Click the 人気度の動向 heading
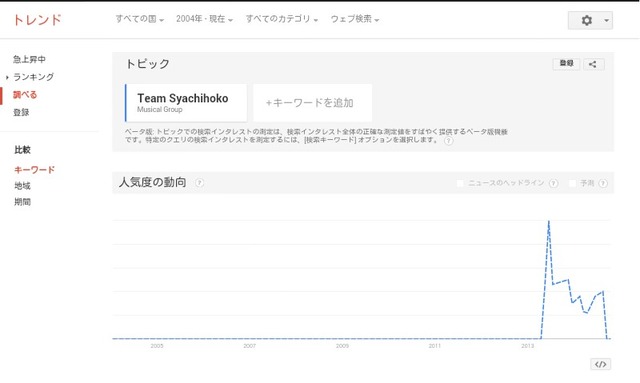Viewport: 640px width, 383px height. pos(153,182)
